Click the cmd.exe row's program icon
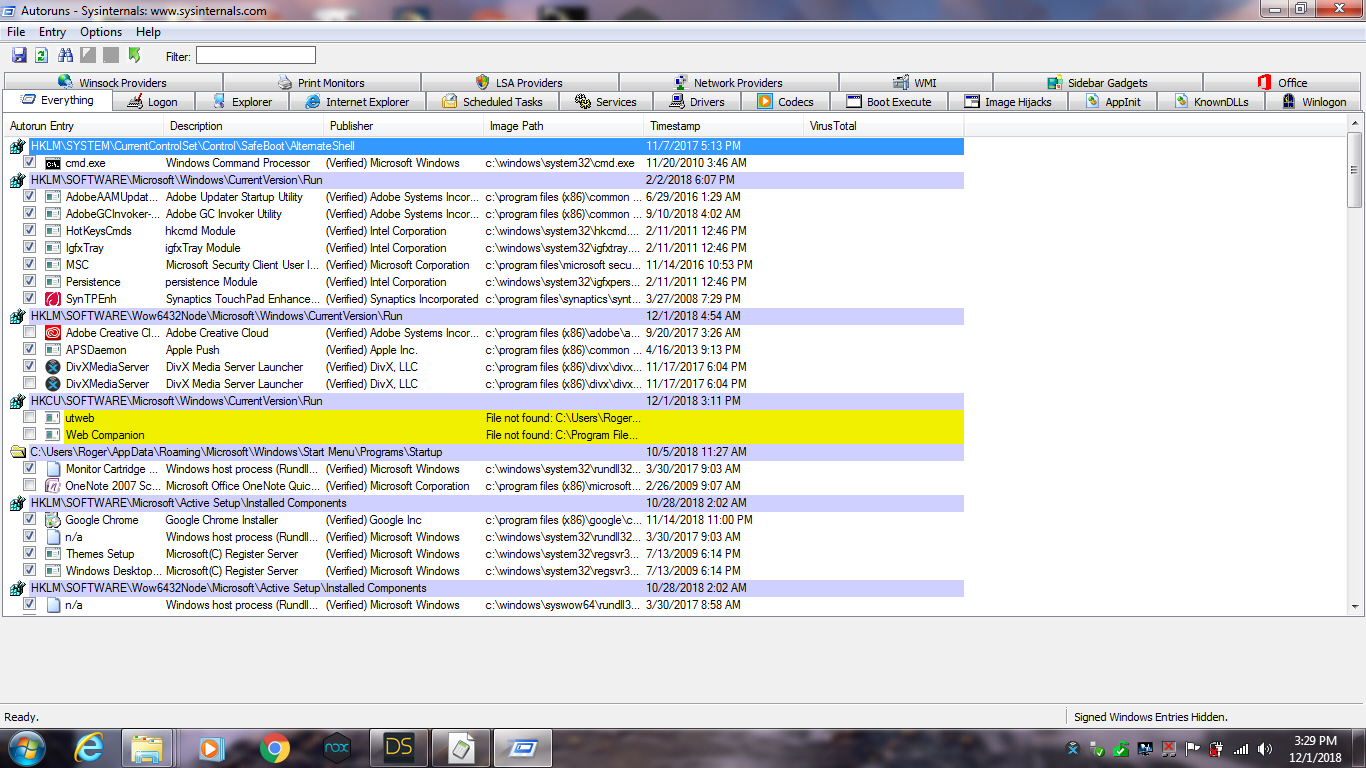This screenshot has height=768, width=1366. pos(53,163)
